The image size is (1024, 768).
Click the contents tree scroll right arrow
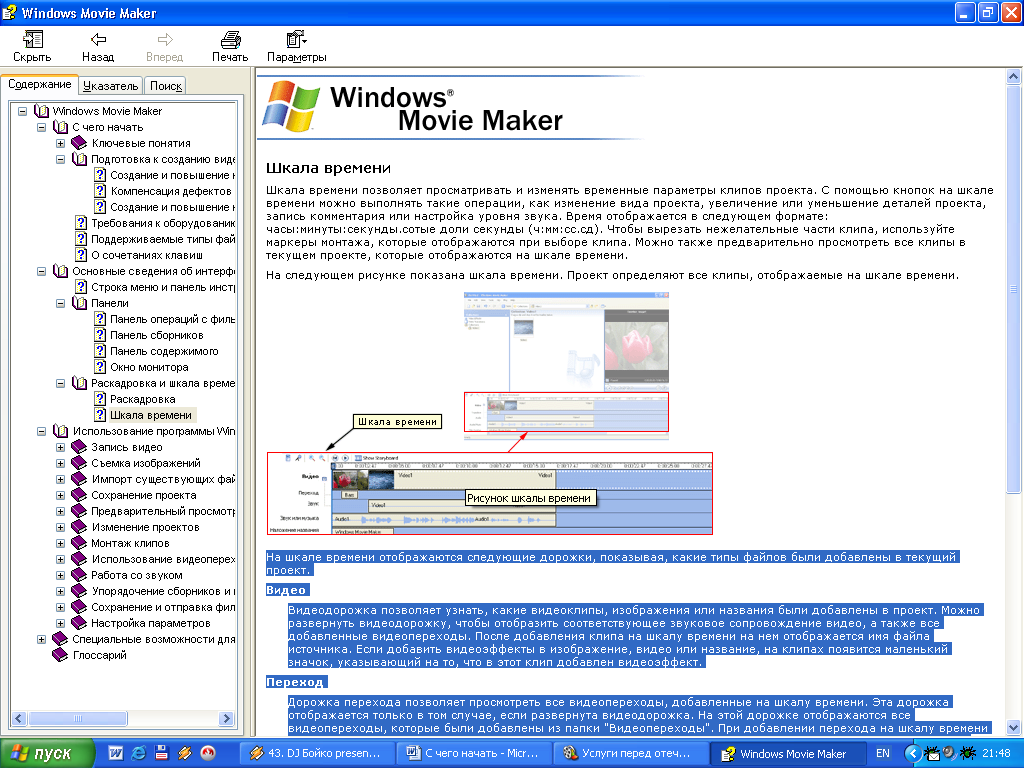pos(227,718)
